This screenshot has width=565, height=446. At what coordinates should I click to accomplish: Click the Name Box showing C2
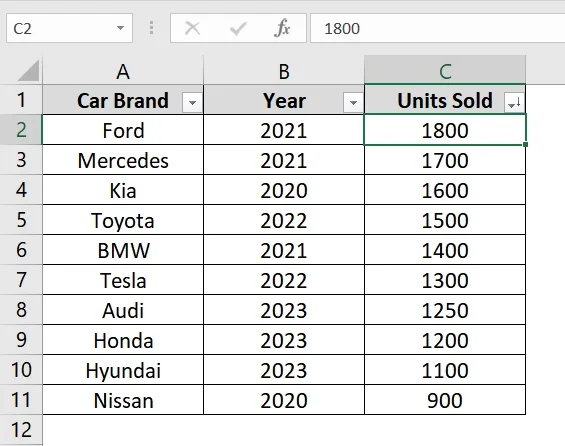coord(69,28)
